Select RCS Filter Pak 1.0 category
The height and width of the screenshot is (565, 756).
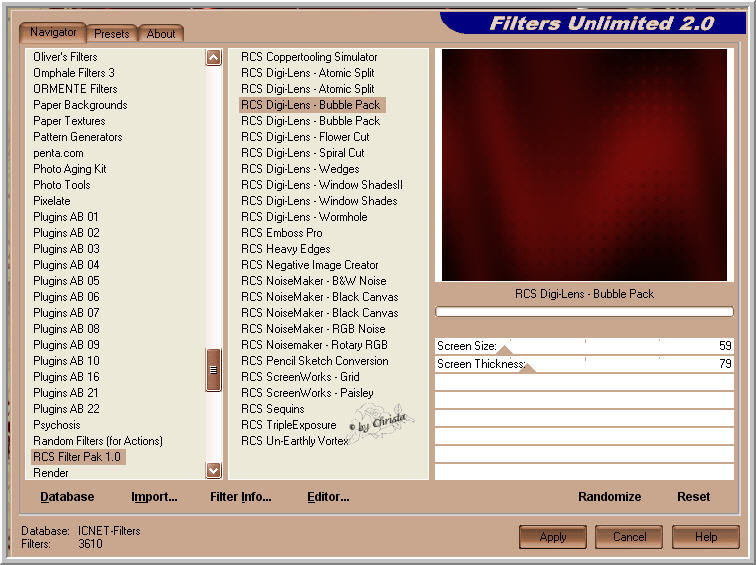tap(78, 457)
